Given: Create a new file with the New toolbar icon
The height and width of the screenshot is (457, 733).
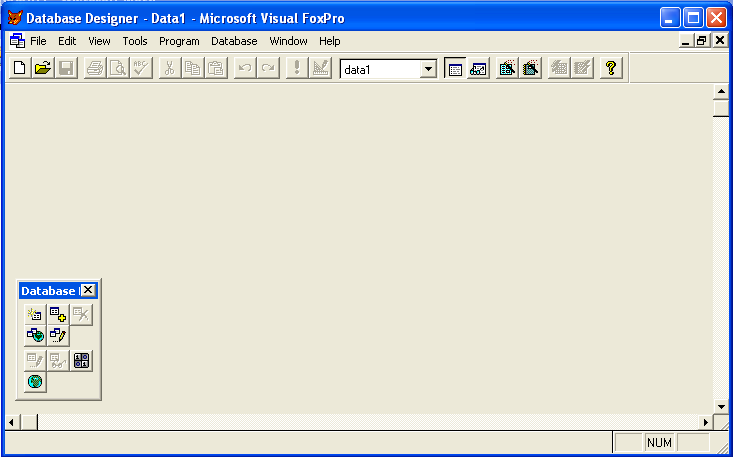Looking at the screenshot, I should click(x=20, y=69).
